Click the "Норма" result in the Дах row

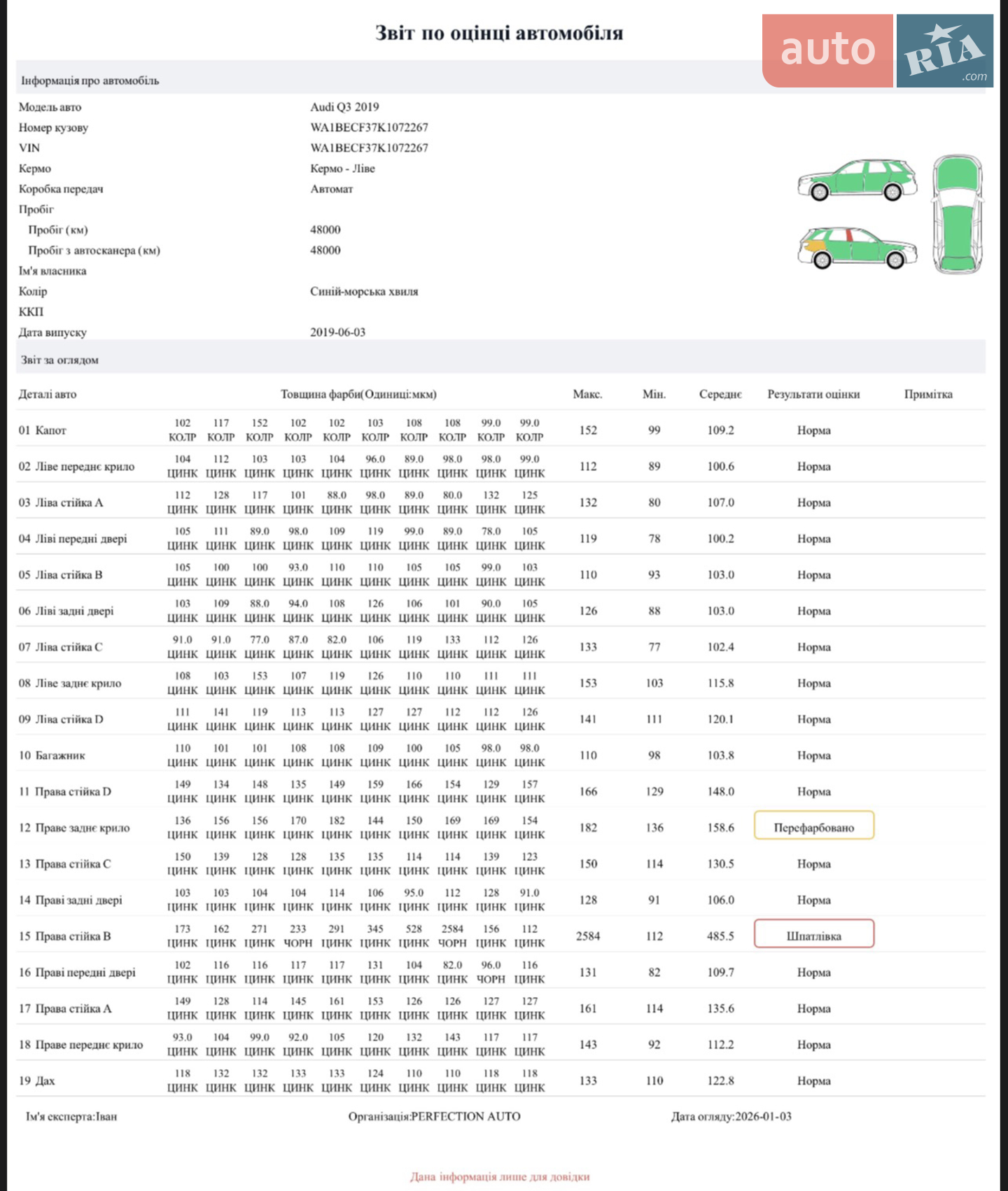pos(813,1081)
